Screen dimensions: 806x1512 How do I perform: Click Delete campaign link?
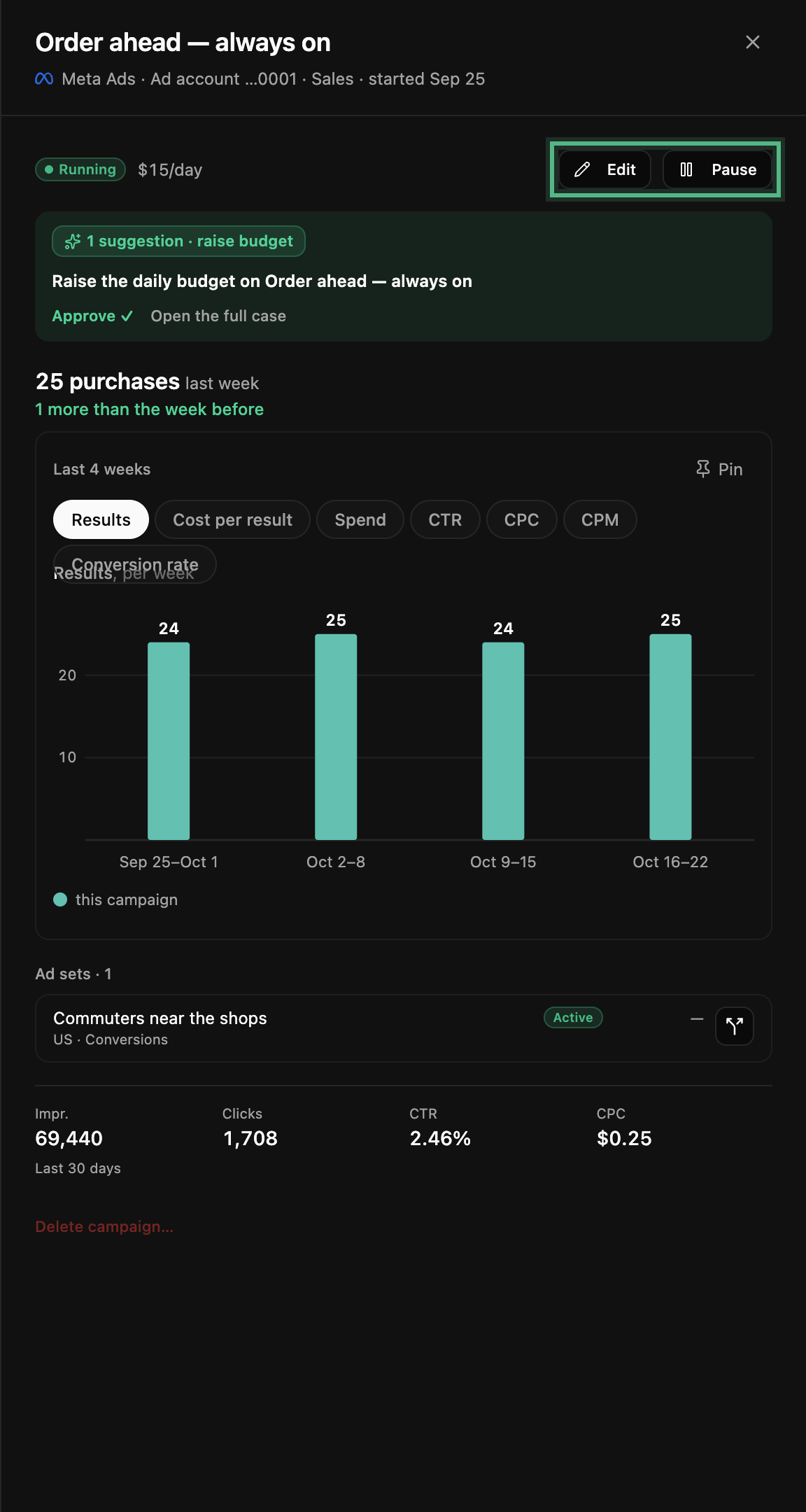104,1226
